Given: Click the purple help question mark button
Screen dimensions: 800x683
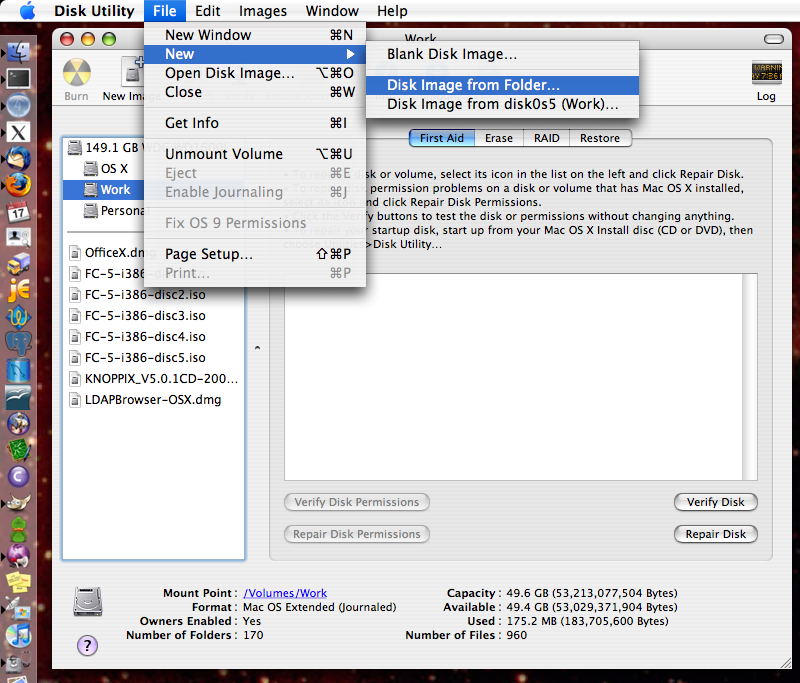Looking at the screenshot, I should (x=87, y=646).
